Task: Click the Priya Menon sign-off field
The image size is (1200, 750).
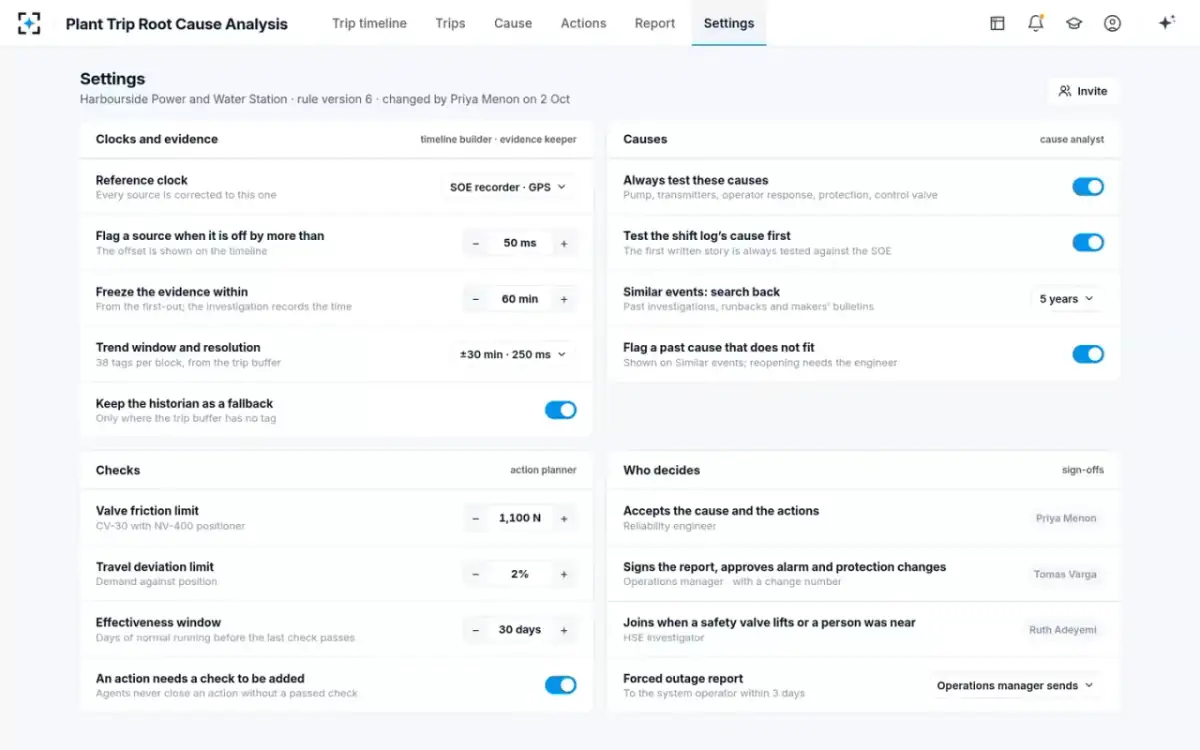Action: (x=1066, y=518)
